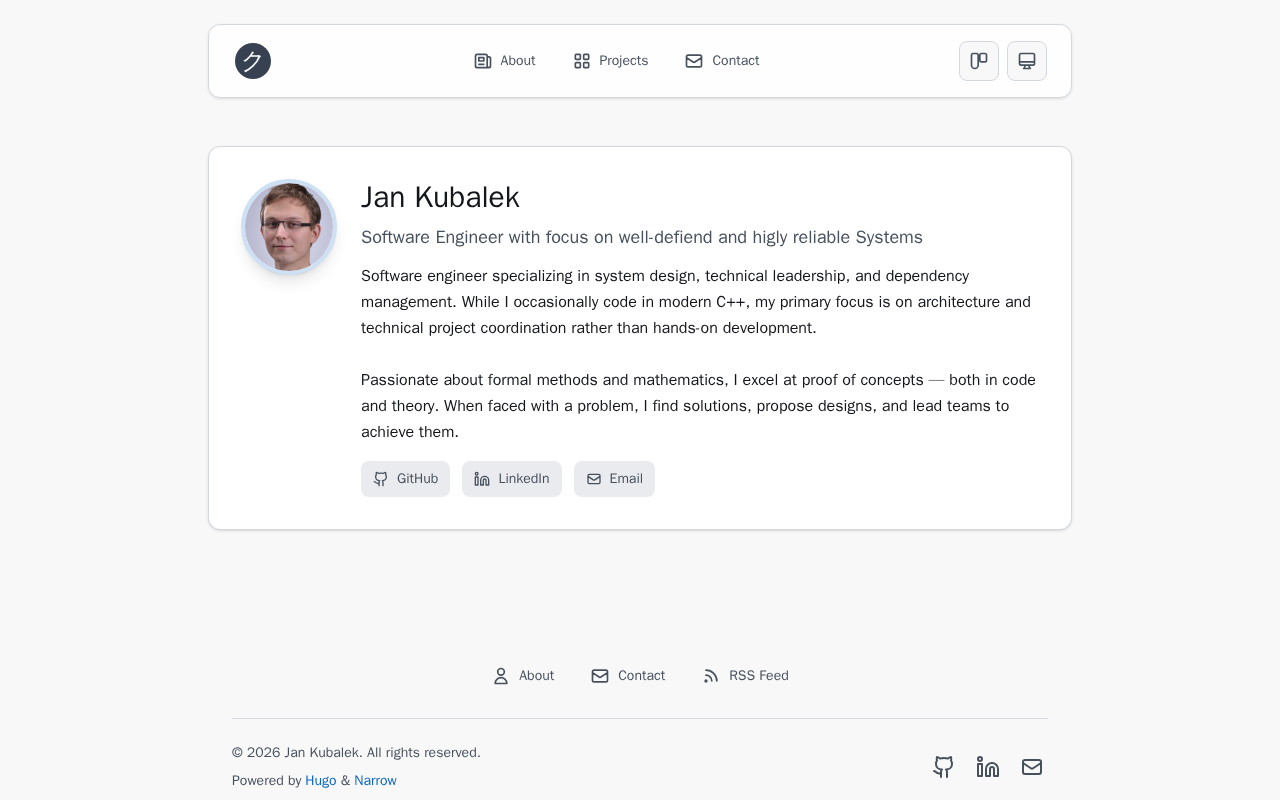Click the RSS icon in footer navigation
The image size is (1280, 800).
711,676
